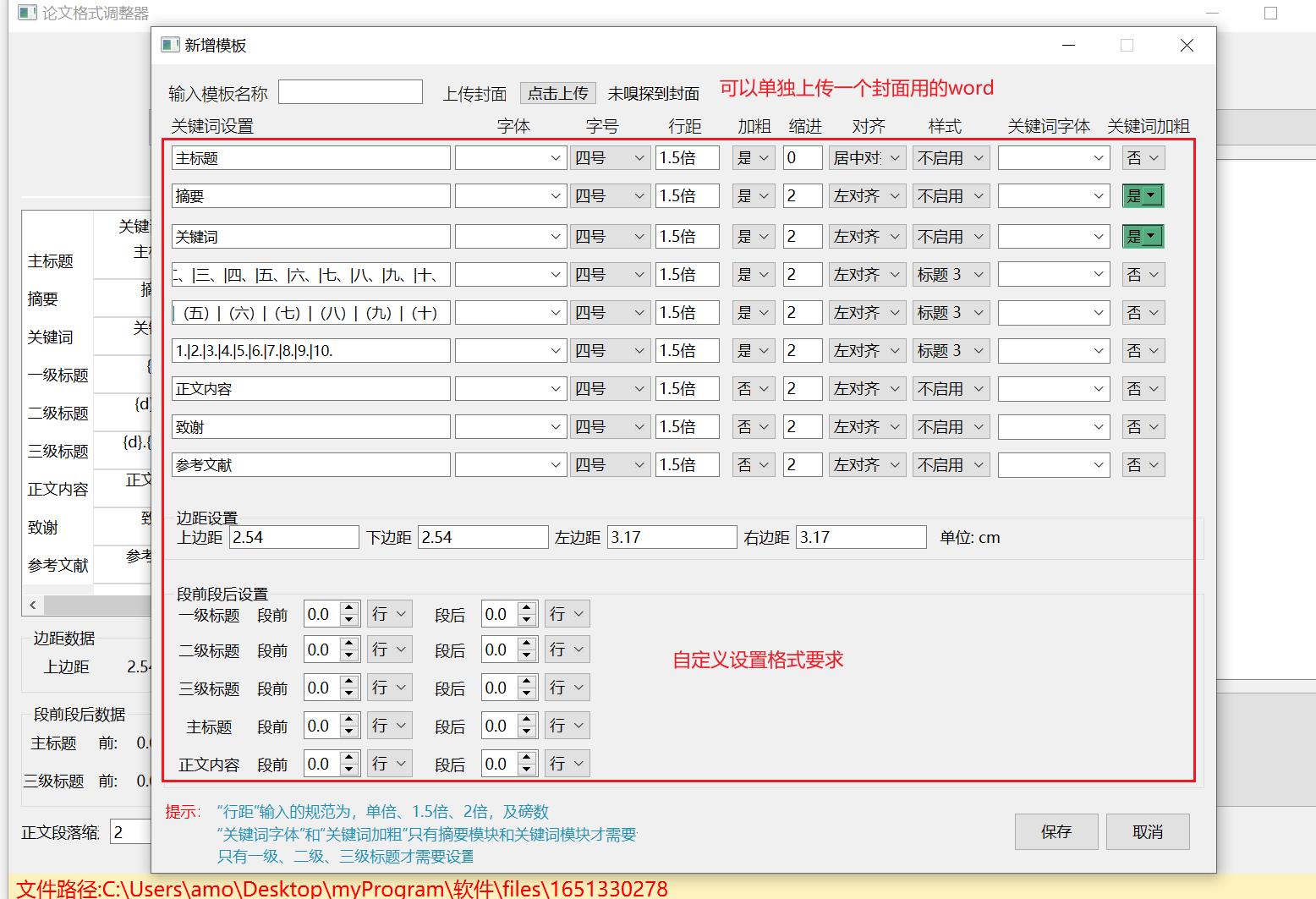The width and height of the screenshot is (1316, 899).
Task: Decrease 一级标题 段前 spacing with down arrow
Action: coord(348,621)
